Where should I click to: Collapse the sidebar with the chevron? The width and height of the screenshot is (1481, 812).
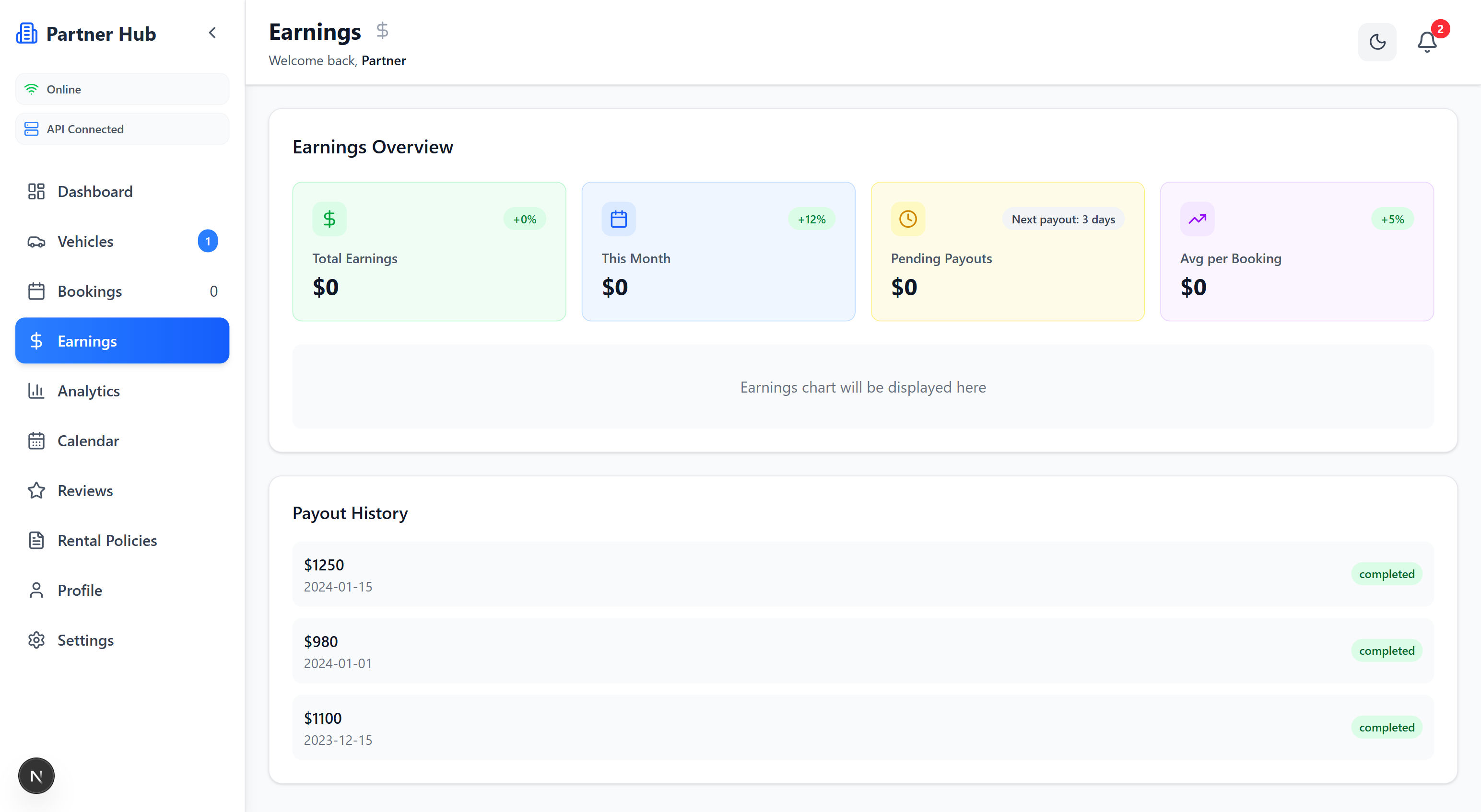pyautogui.click(x=212, y=33)
